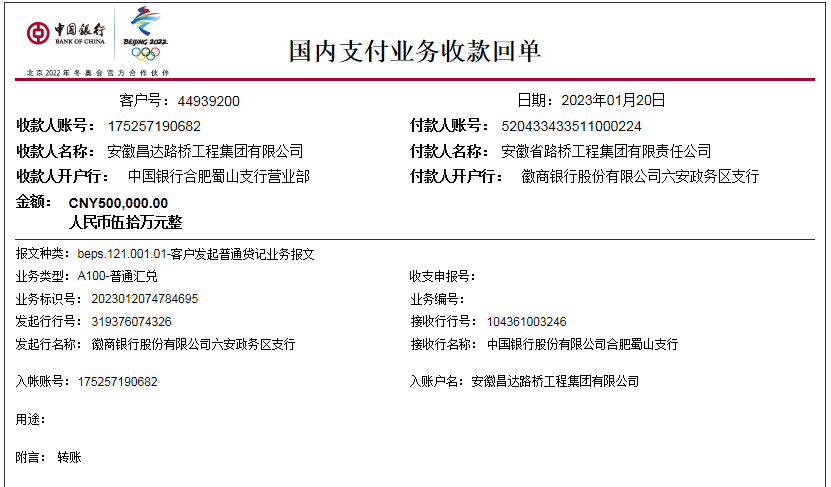Viewport: 831px width, 487px height.
Task: Click payer name 安徽省路桥工程集团有限责任公司
Action: (605, 151)
